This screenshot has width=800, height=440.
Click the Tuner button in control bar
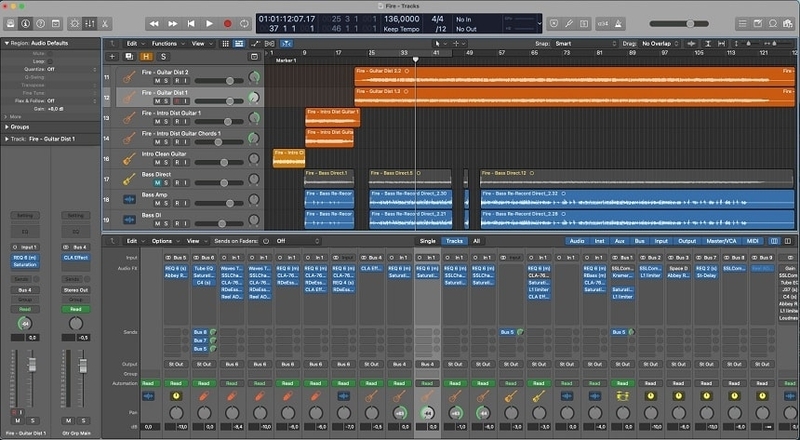click(x=569, y=23)
